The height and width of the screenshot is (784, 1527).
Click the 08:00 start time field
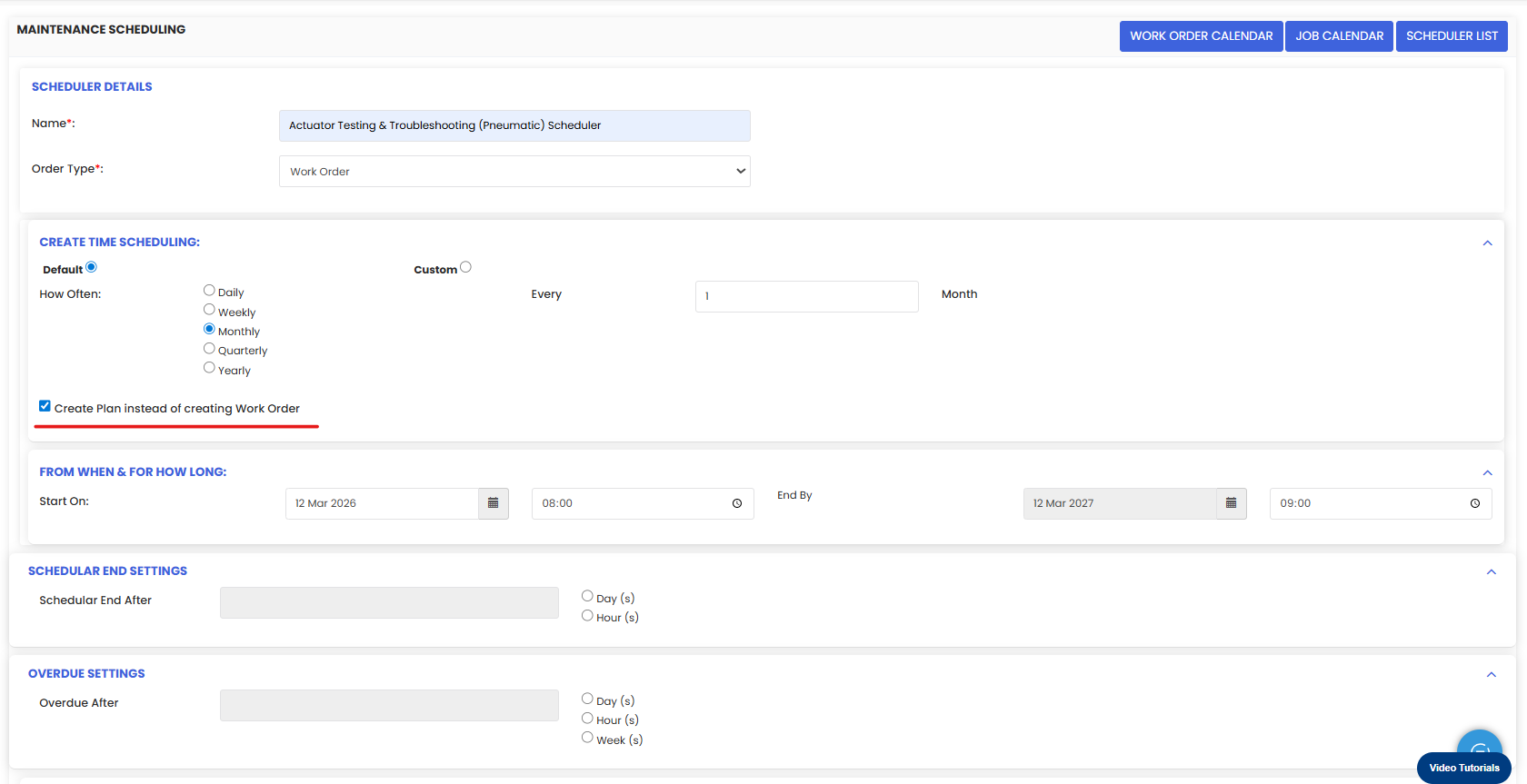[x=643, y=503]
